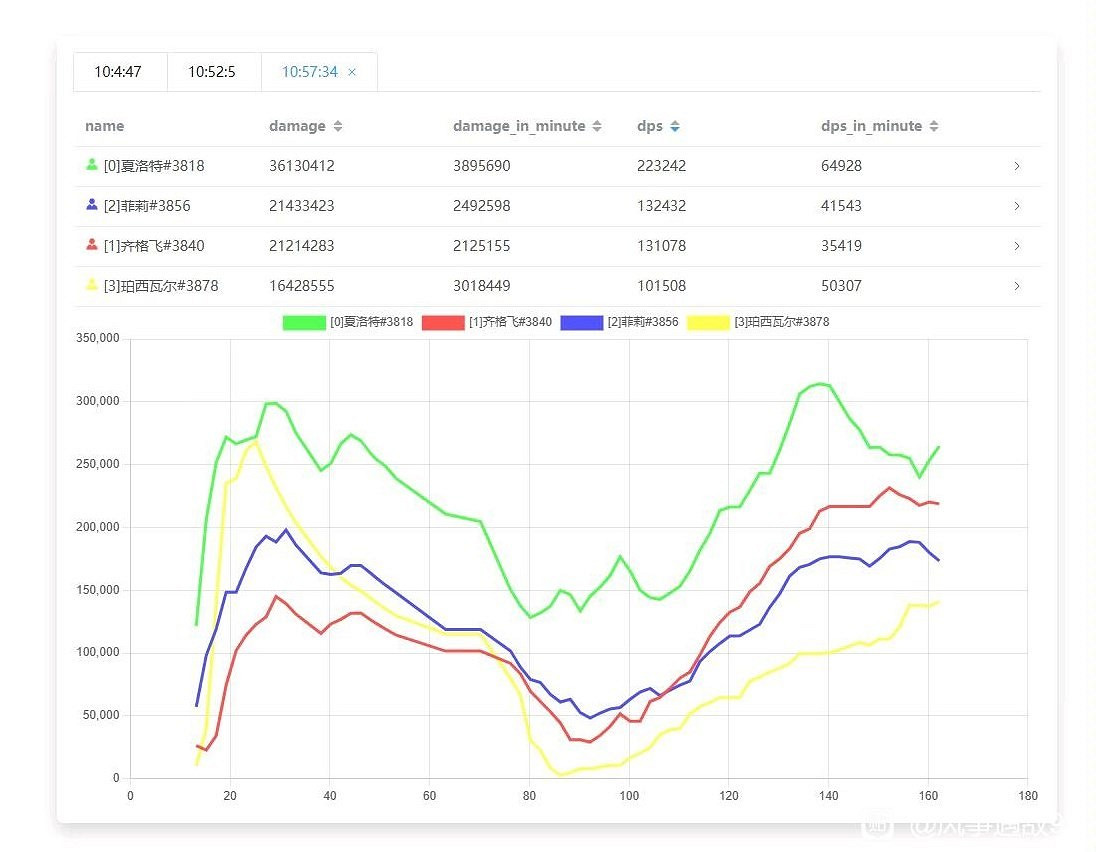
Task: Switch to the 10:4:47 tab
Action: pyautogui.click(x=118, y=72)
